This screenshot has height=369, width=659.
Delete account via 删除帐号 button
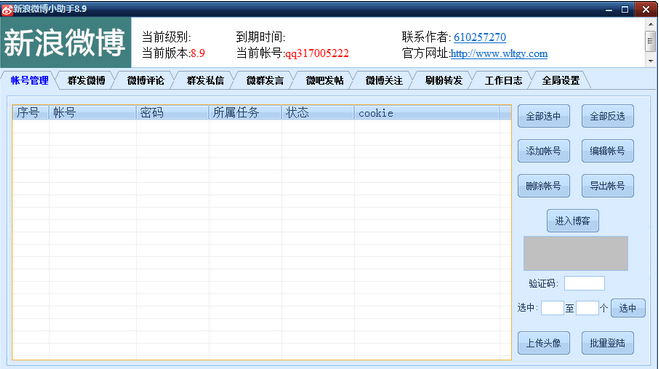pos(543,186)
